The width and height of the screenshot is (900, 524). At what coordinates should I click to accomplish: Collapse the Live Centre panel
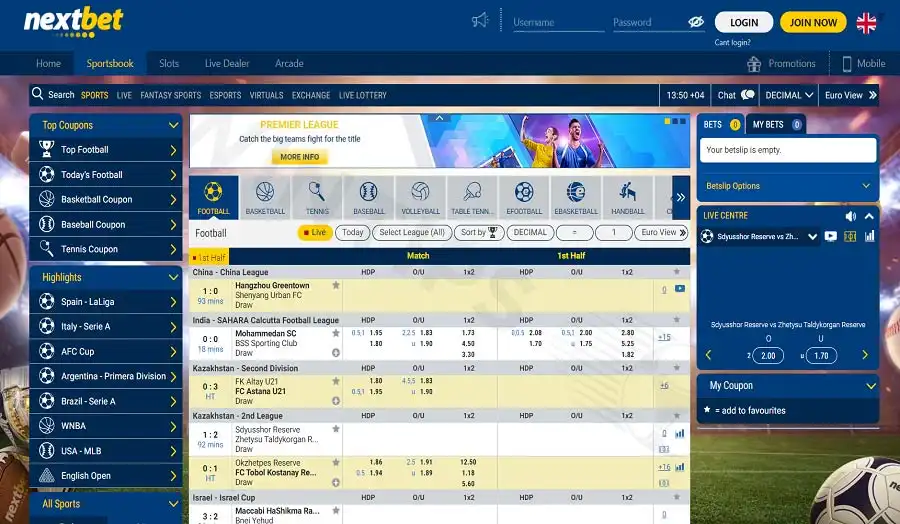869,216
